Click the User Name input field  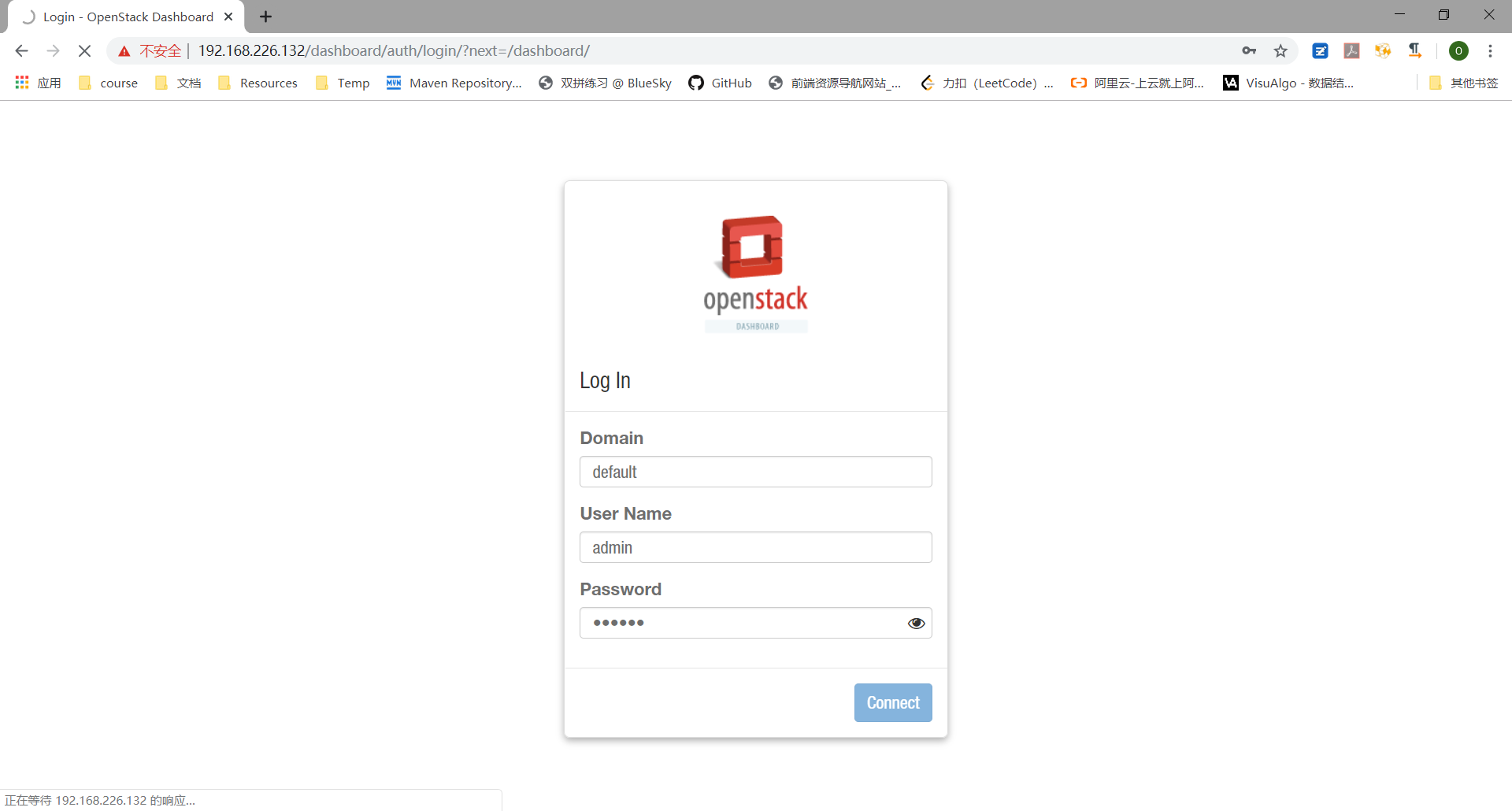(x=756, y=547)
